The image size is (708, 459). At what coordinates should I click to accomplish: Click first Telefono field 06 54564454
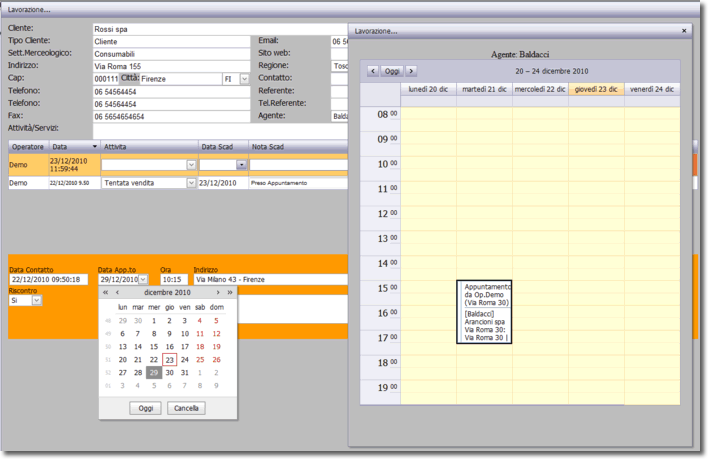coord(172,92)
